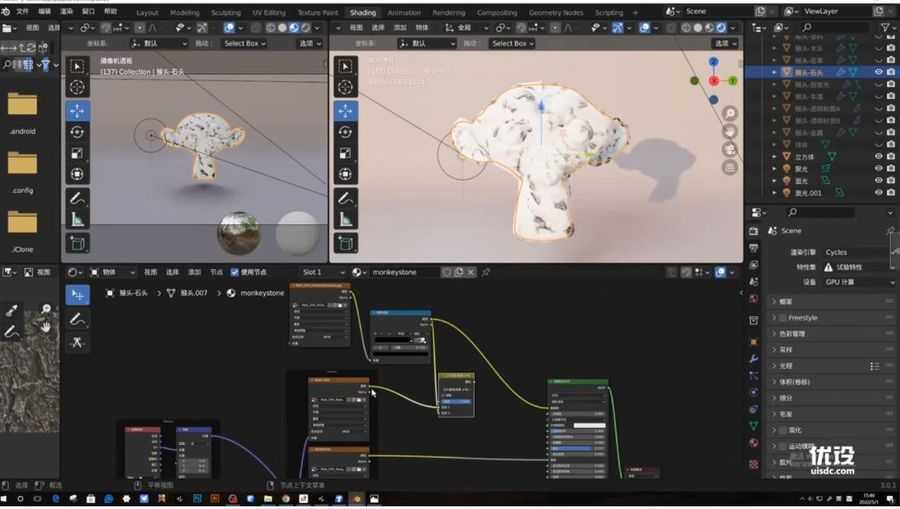Select the Add Cube tool in the right viewport
The height and width of the screenshot is (509, 900).
pyautogui.click(x=345, y=243)
